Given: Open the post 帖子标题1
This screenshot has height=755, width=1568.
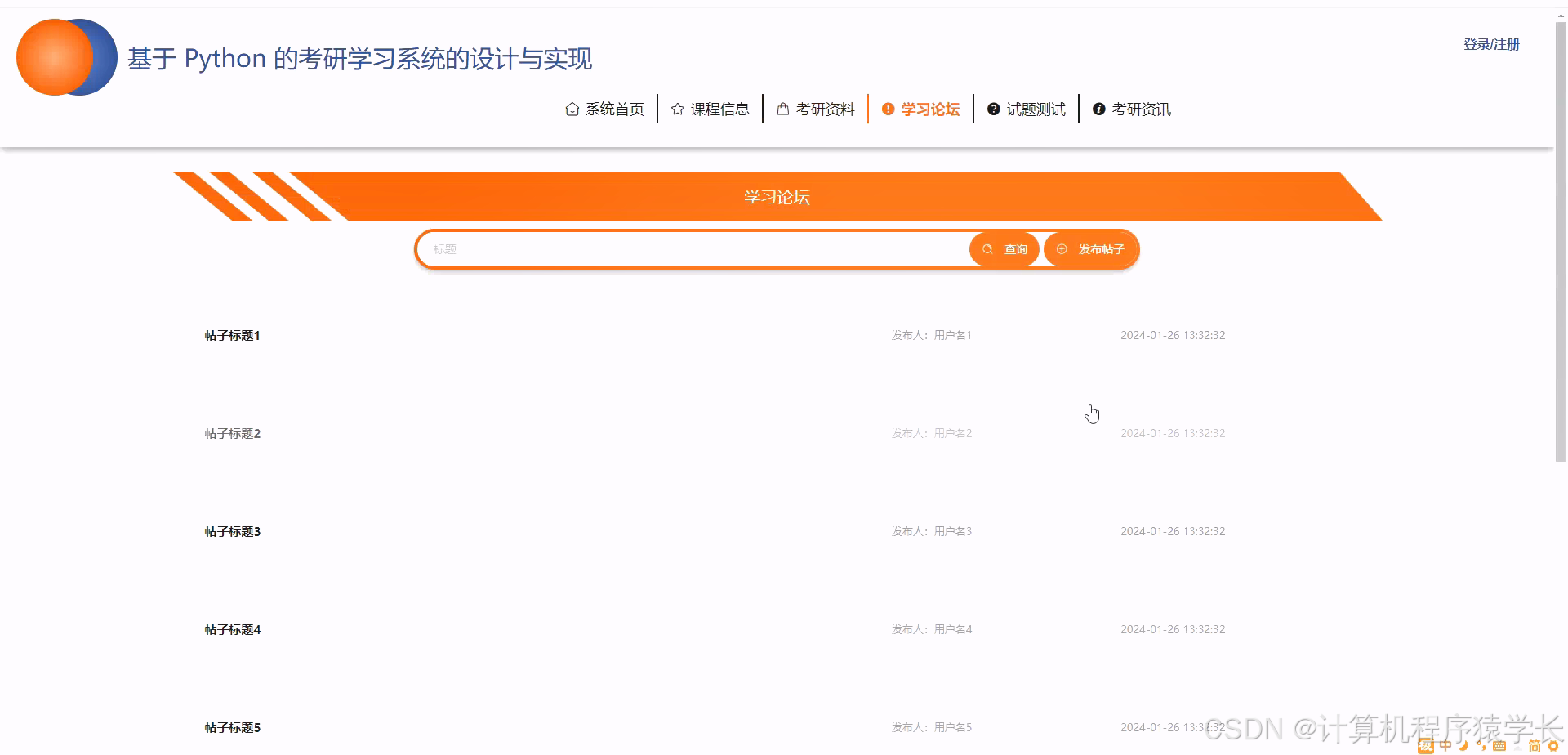Looking at the screenshot, I should tap(233, 335).
